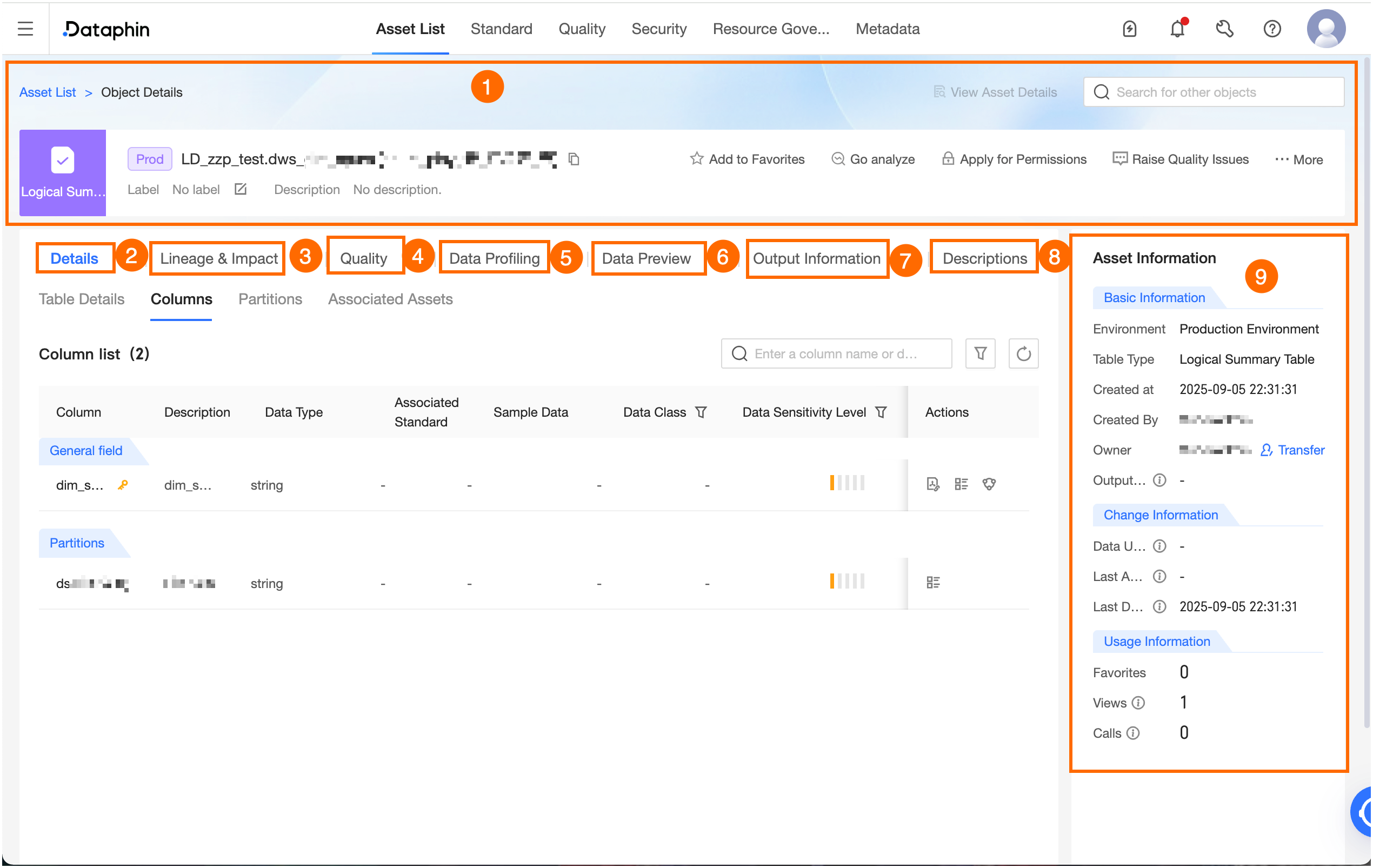
Task: Click View Asset Details
Action: pyautogui.click(x=995, y=92)
